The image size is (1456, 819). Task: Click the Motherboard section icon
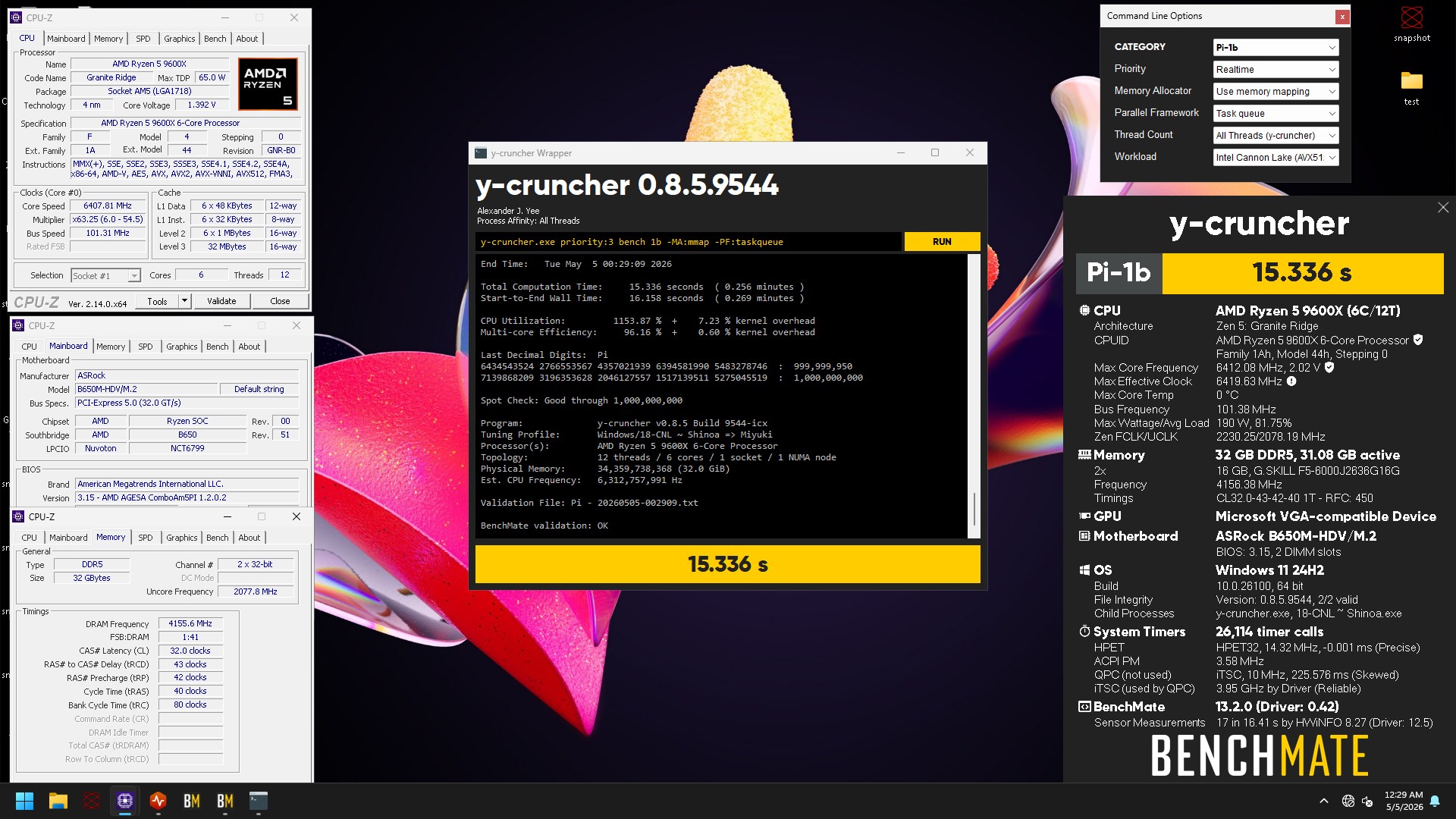tap(1084, 535)
